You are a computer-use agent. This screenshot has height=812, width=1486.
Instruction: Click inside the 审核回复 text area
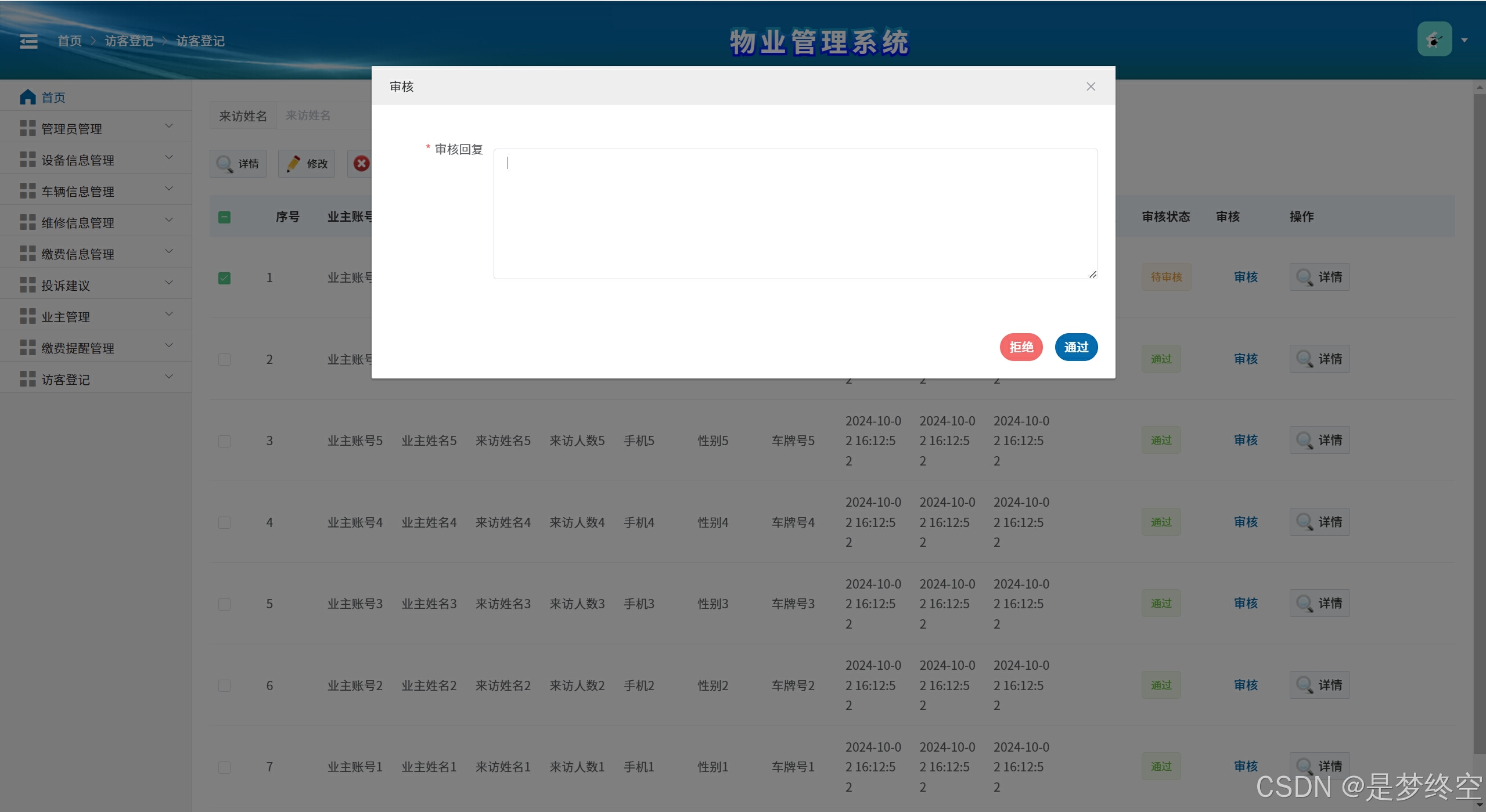tap(795, 214)
